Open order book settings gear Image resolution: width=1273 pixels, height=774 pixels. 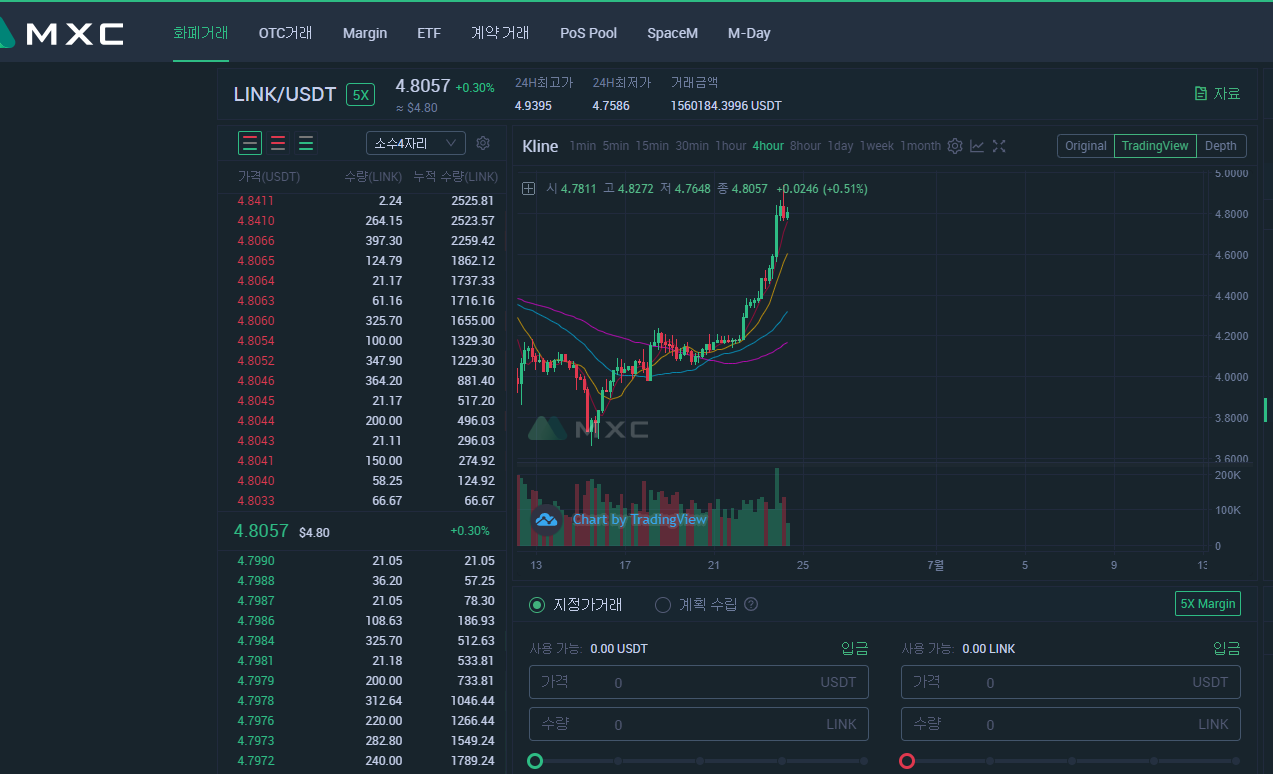coord(483,143)
